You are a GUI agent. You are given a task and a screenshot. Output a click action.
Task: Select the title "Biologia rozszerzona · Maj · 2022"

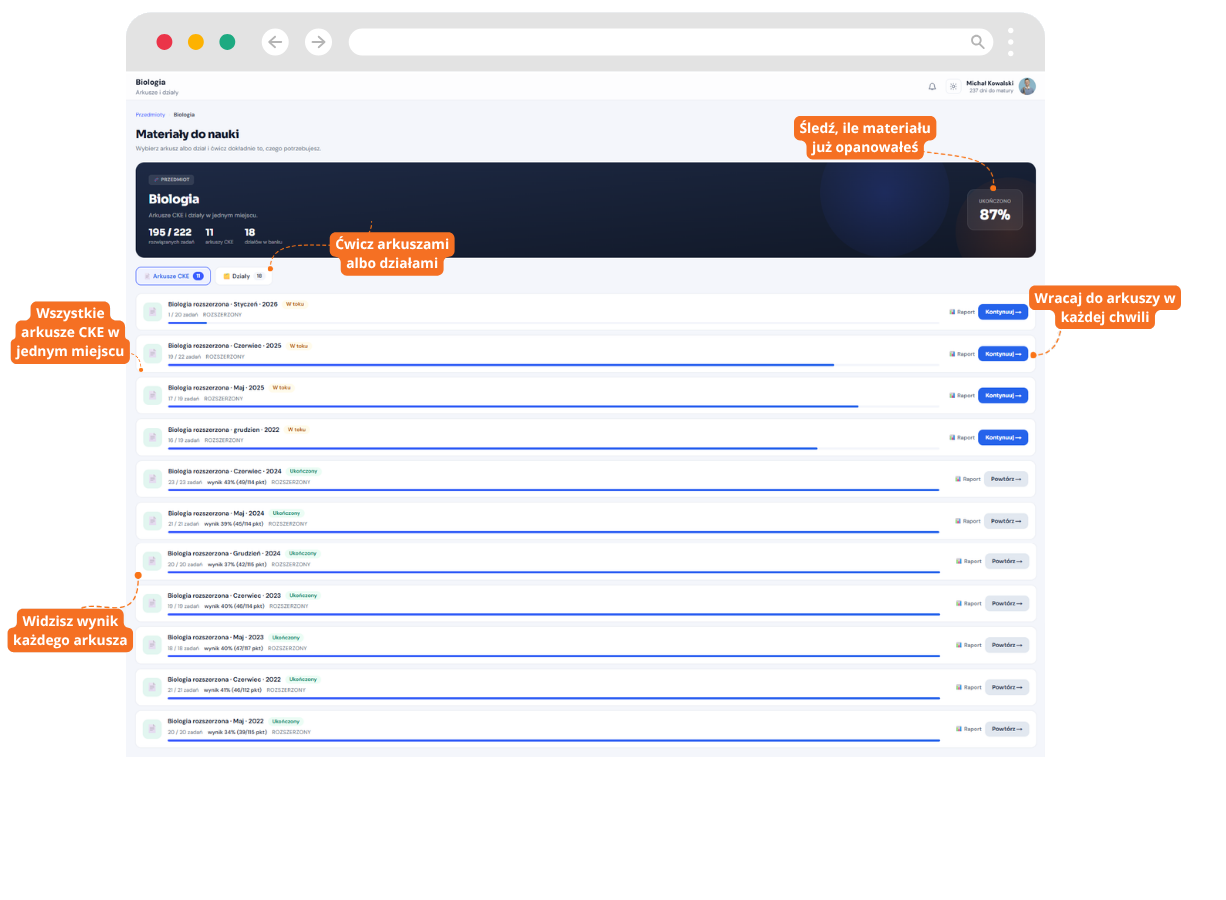216,721
